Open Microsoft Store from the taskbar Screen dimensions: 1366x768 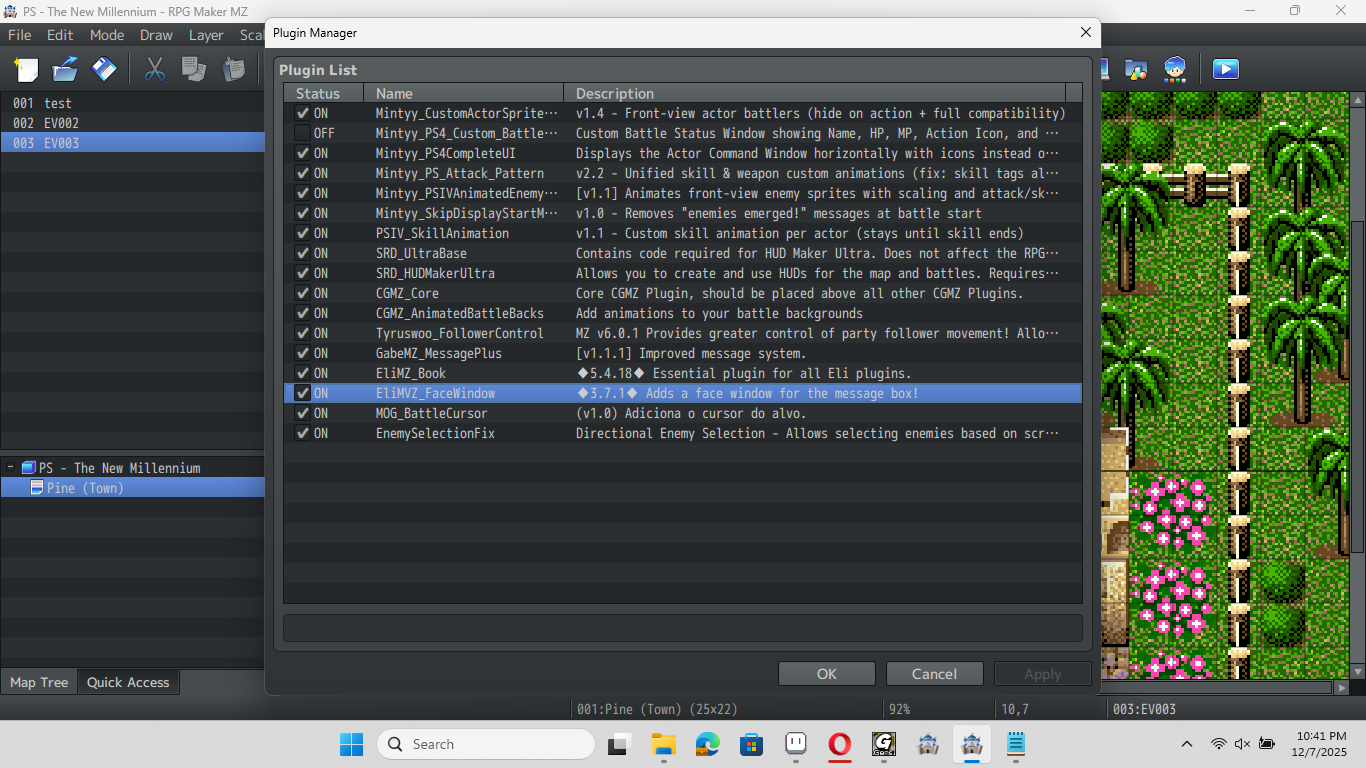coord(751,744)
